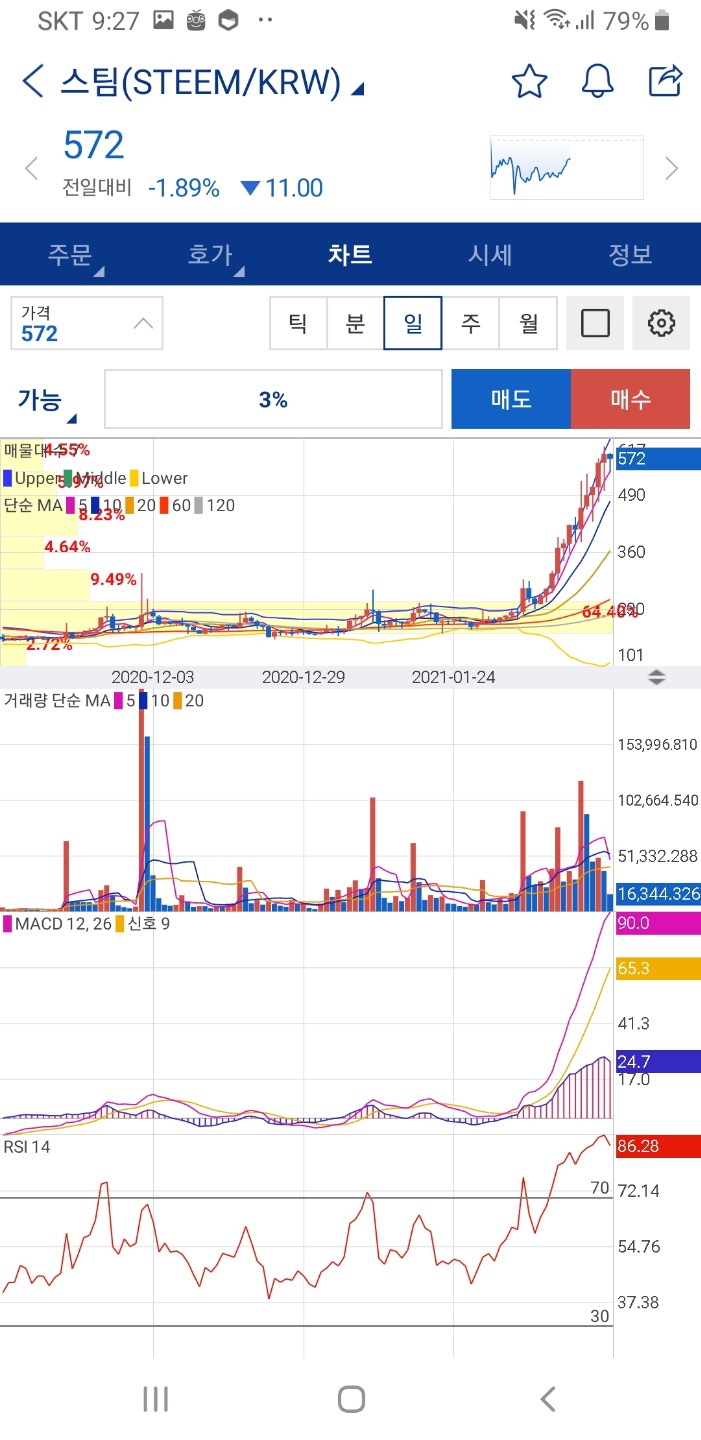Tap the Android navigation back button
The image size is (701, 1440).
(x=547, y=1399)
